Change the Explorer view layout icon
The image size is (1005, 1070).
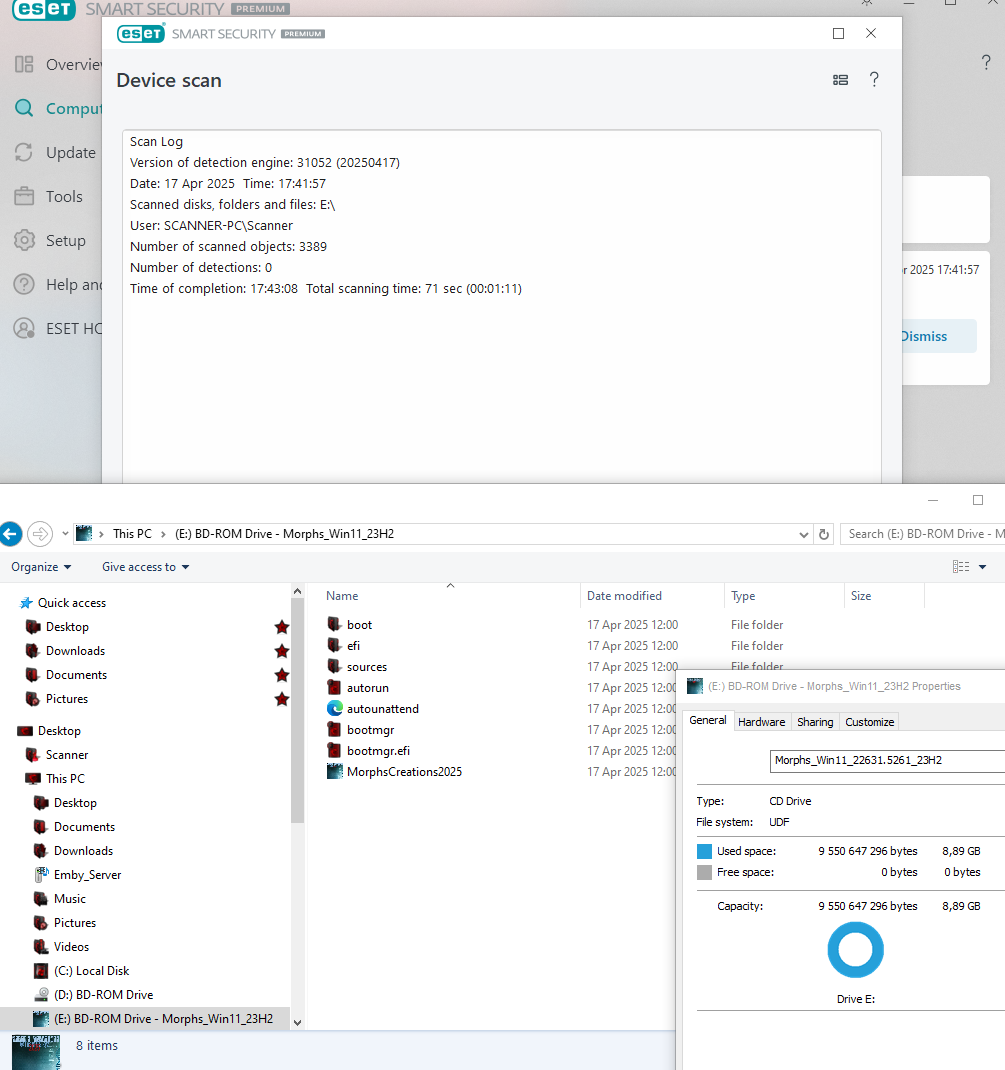click(x=961, y=566)
